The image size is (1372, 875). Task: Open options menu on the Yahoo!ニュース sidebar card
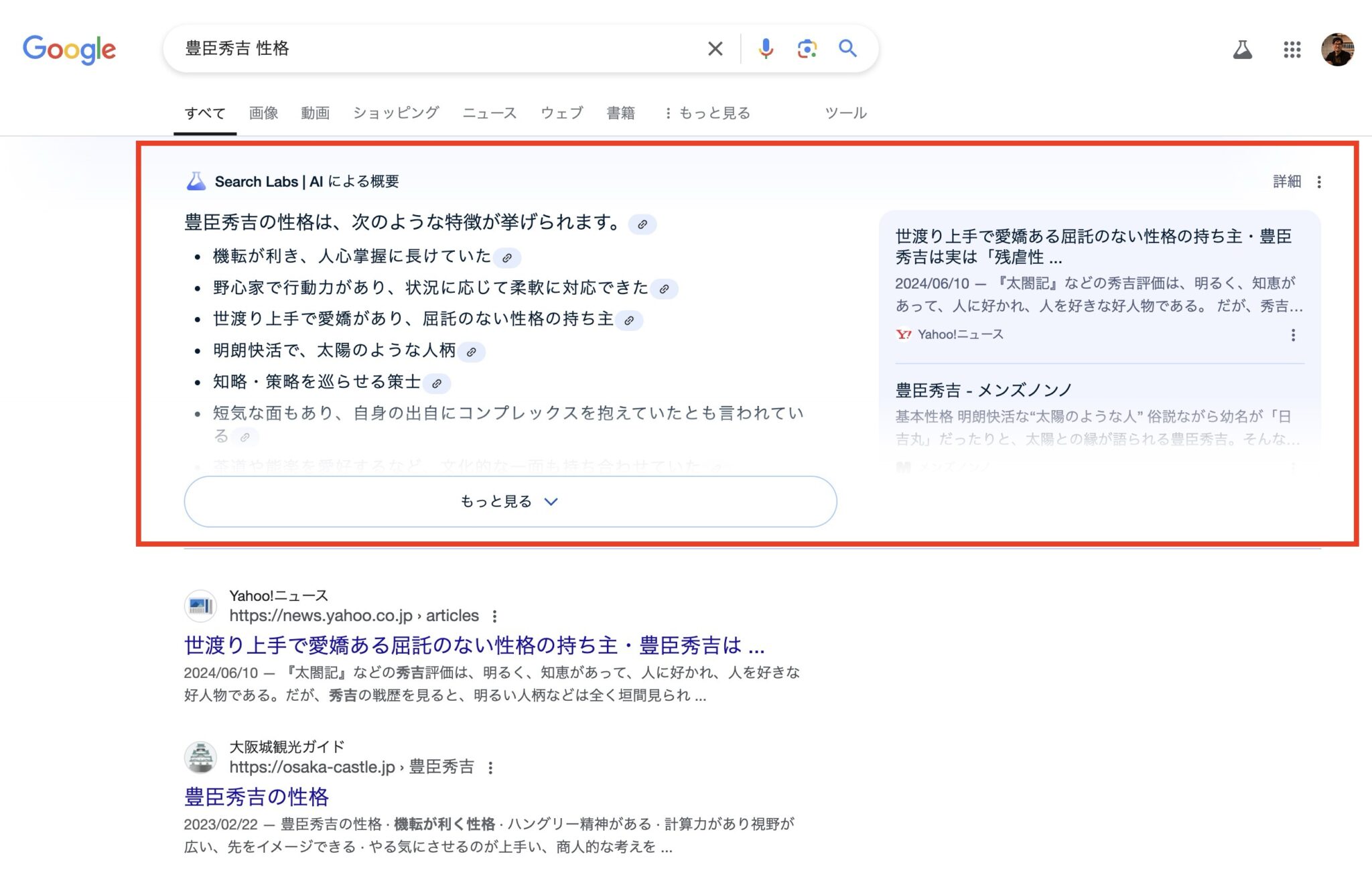tap(1293, 335)
